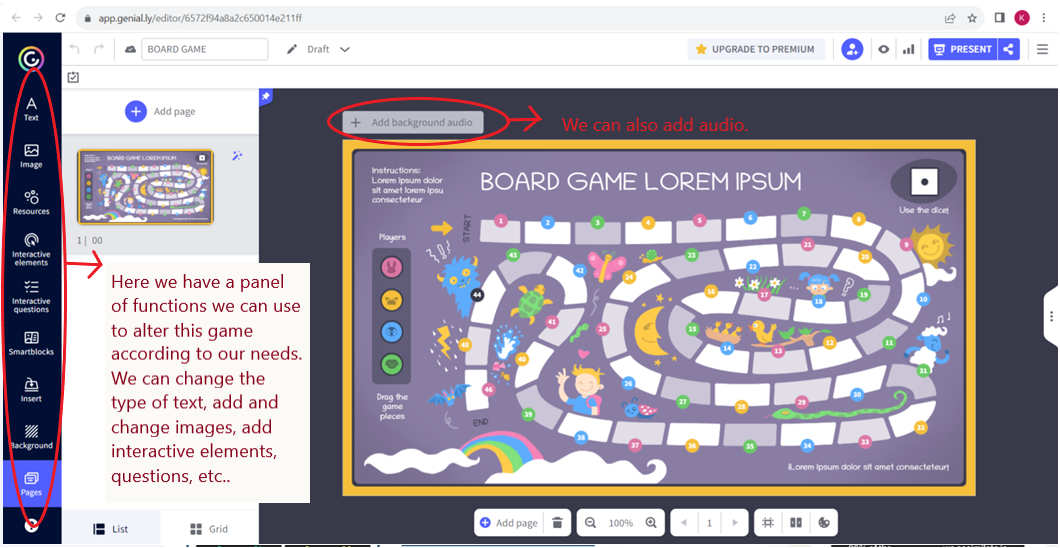Expand the Draft status dropdown

point(345,49)
